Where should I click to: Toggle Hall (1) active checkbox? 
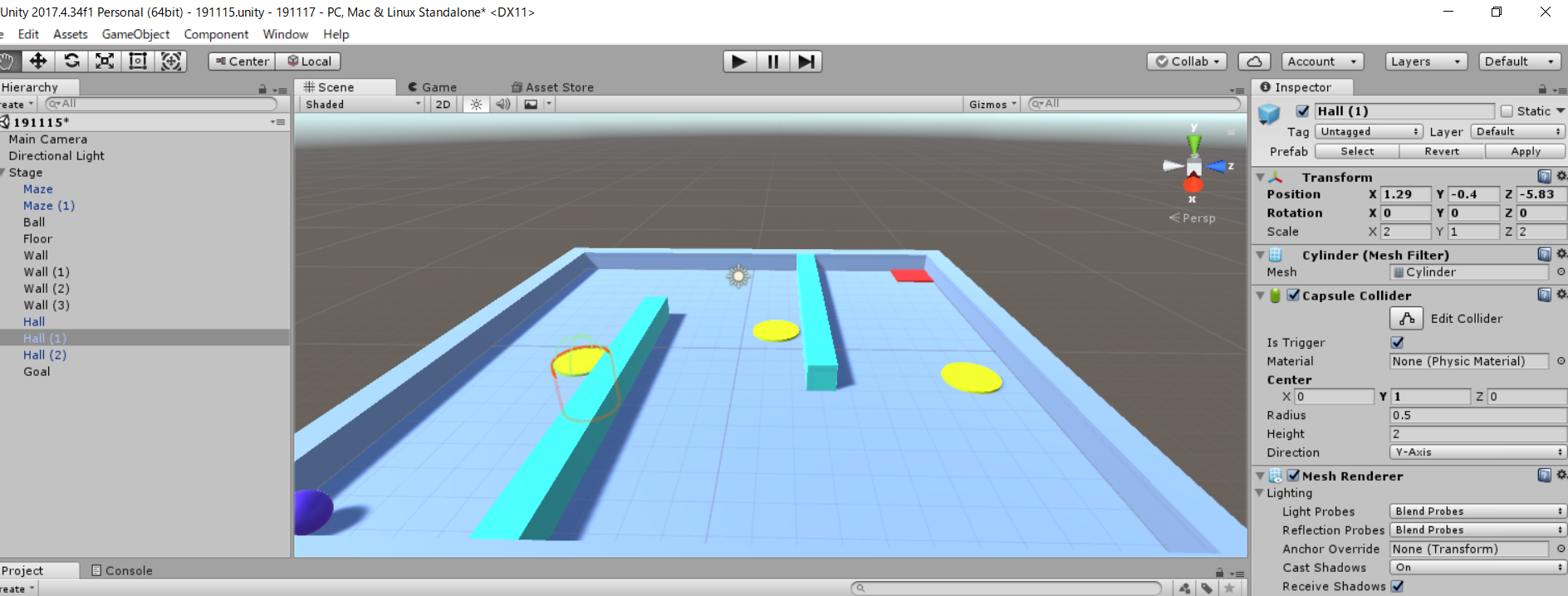click(x=1302, y=111)
